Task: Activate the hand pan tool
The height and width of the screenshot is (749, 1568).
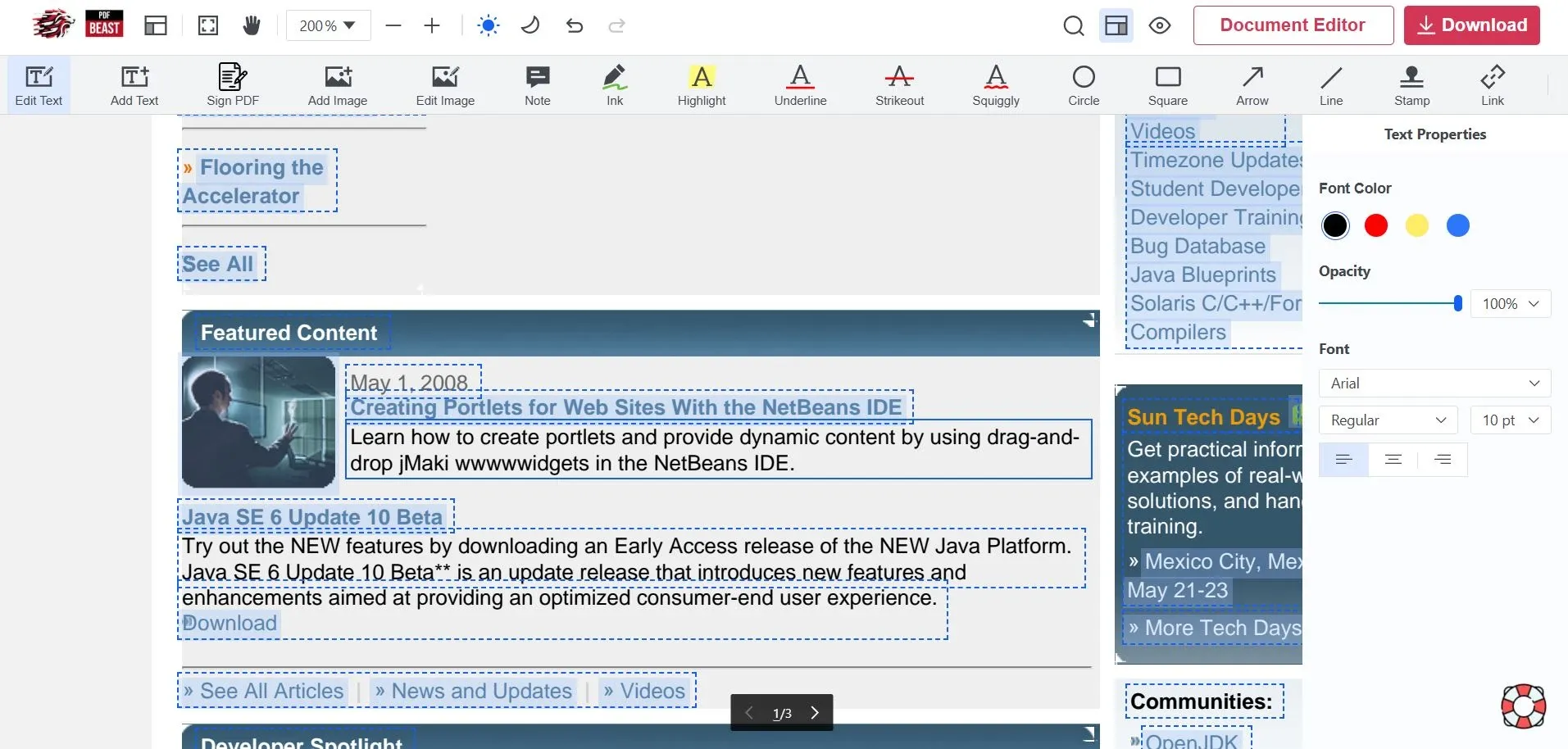Action: click(252, 26)
